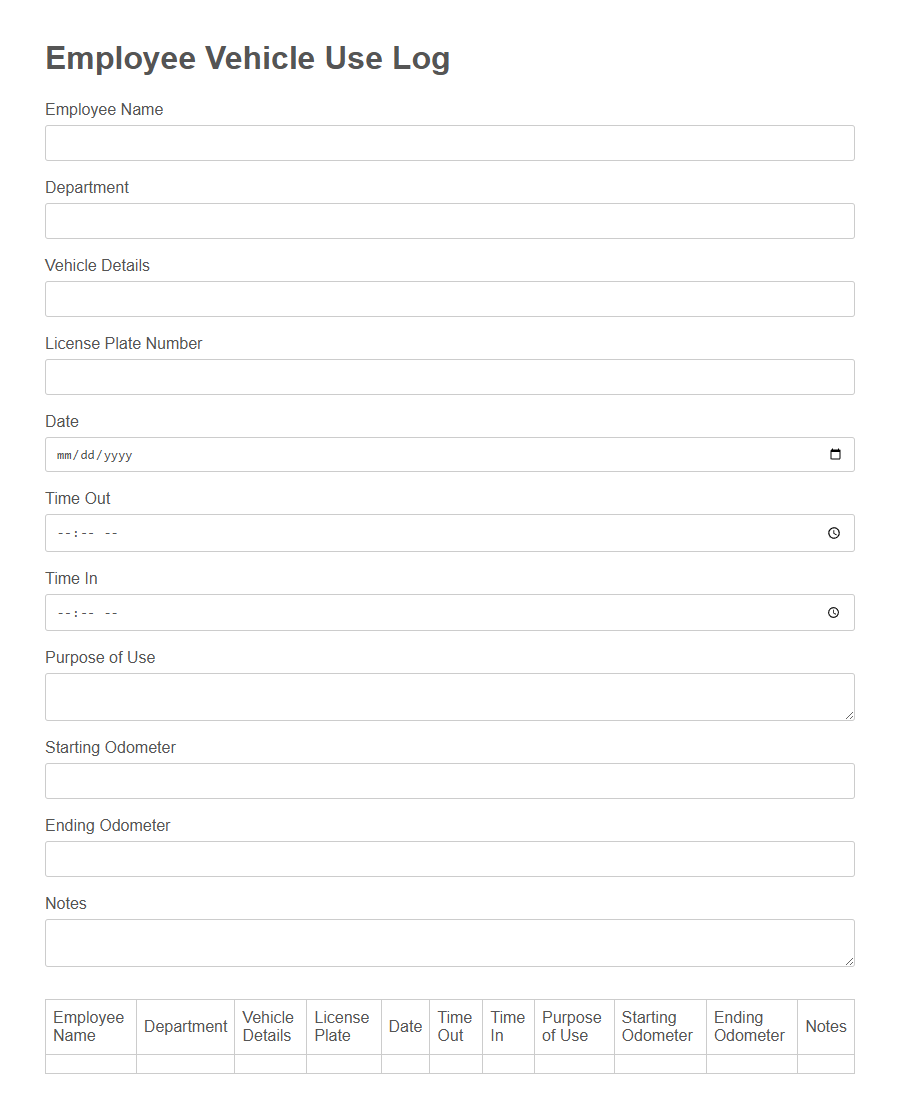Viewport: 900px width, 1114px height.
Task: Click the Employee Vehicle Use Log title
Action: [x=247, y=58]
